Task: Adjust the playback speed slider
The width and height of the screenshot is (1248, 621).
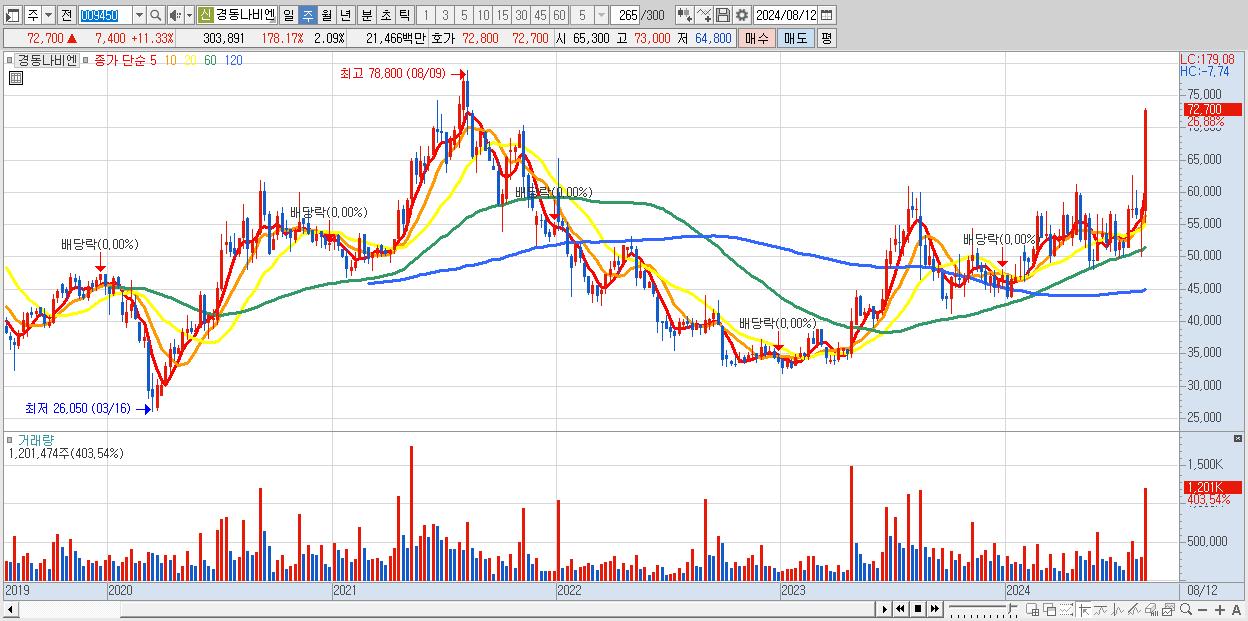Action: click(983, 609)
